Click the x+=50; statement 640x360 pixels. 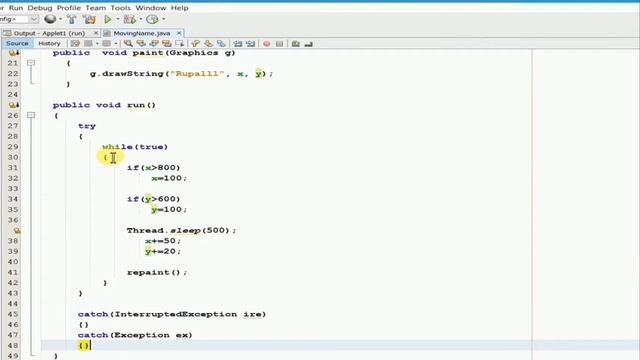tap(162, 241)
